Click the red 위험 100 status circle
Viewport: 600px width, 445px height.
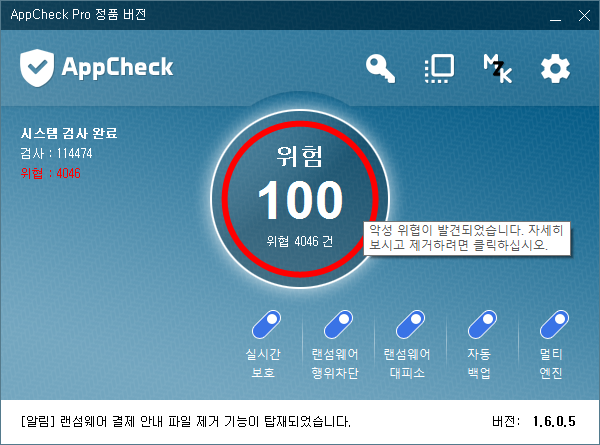tap(299, 200)
